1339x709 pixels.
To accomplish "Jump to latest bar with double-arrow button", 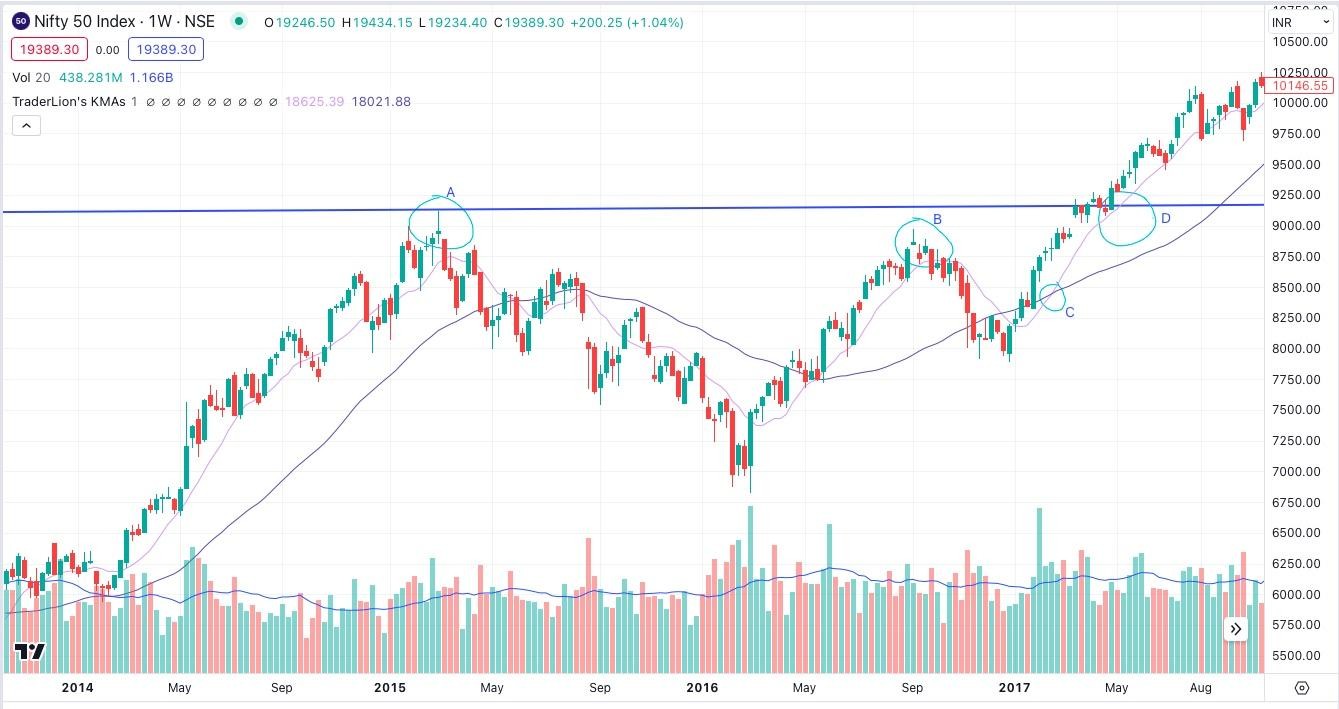I will coord(1236,629).
